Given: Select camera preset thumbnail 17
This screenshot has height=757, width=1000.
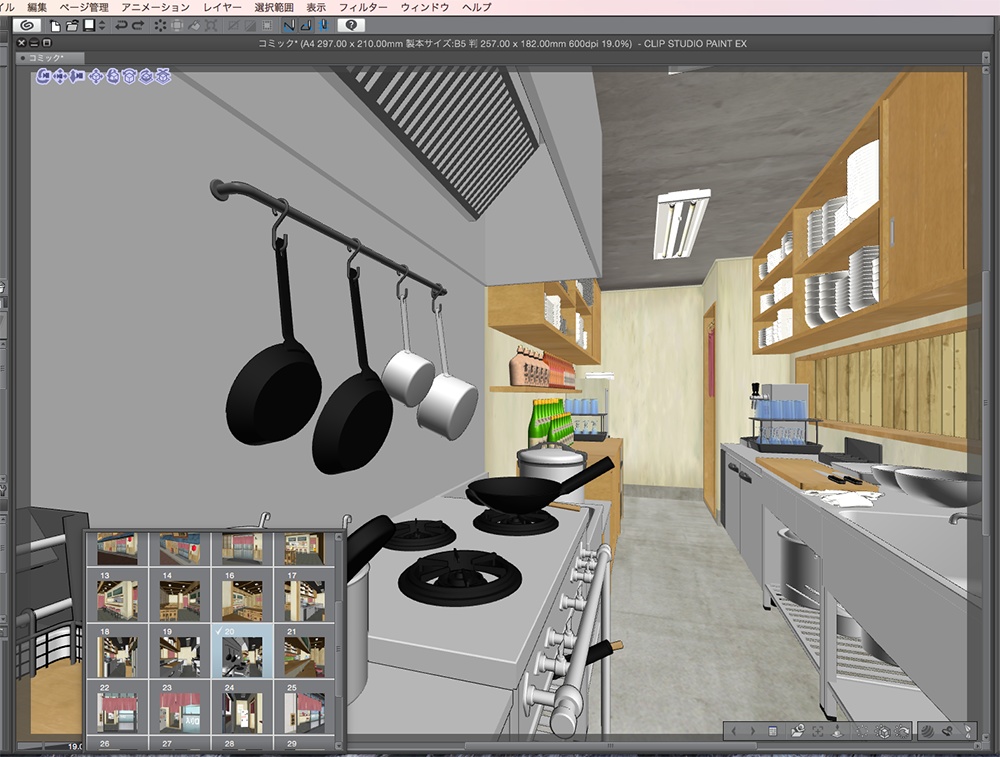Looking at the screenshot, I should pyautogui.click(x=306, y=600).
